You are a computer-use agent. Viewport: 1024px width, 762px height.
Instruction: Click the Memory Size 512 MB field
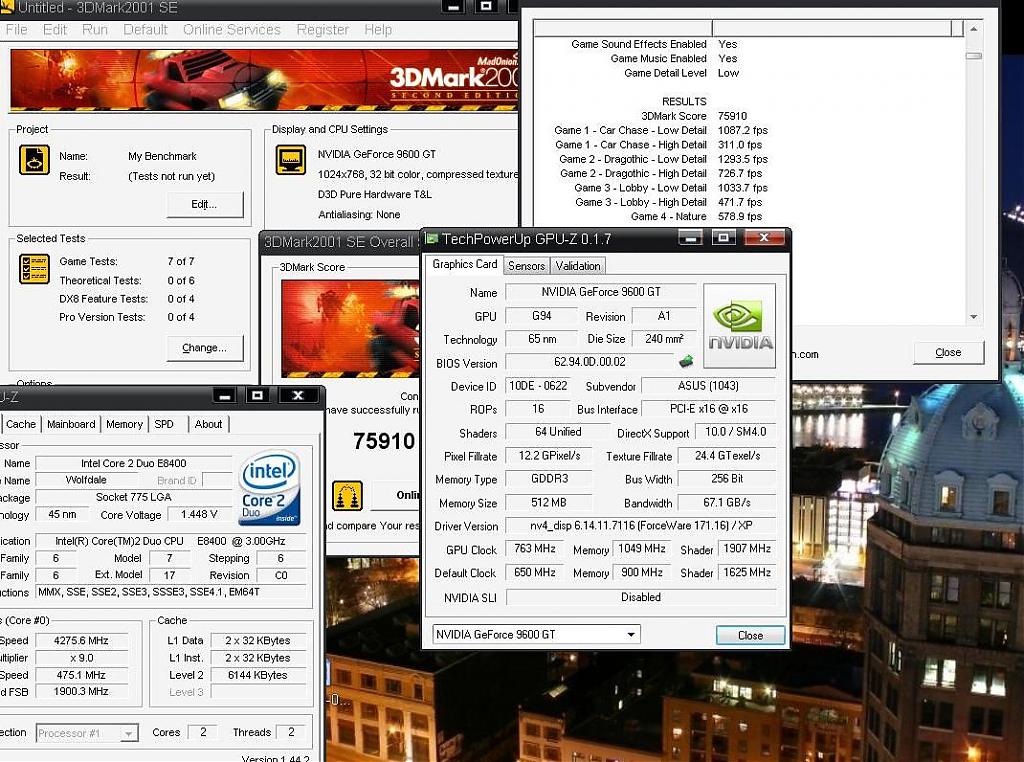pos(548,503)
